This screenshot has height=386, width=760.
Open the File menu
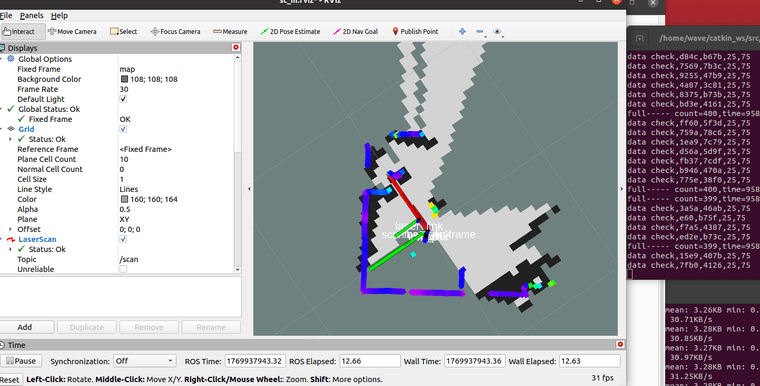click(6, 16)
